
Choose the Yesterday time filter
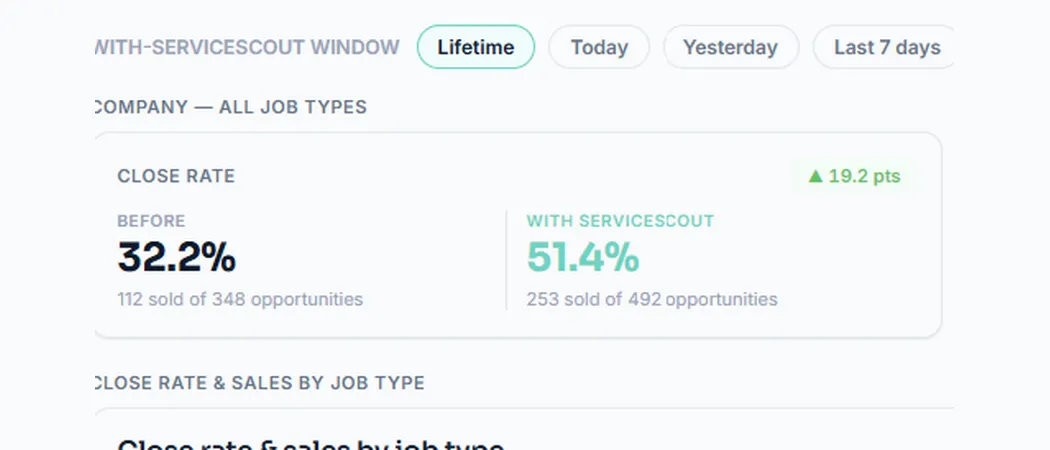click(731, 48)
